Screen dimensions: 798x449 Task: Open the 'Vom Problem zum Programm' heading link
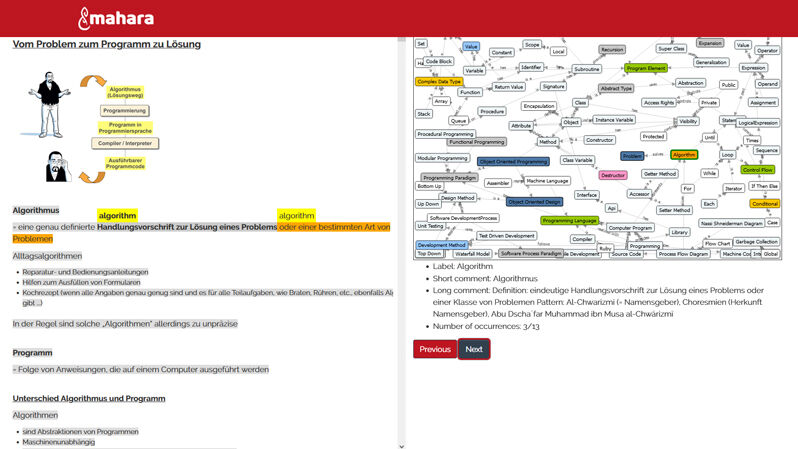click(x=106, y=45)
